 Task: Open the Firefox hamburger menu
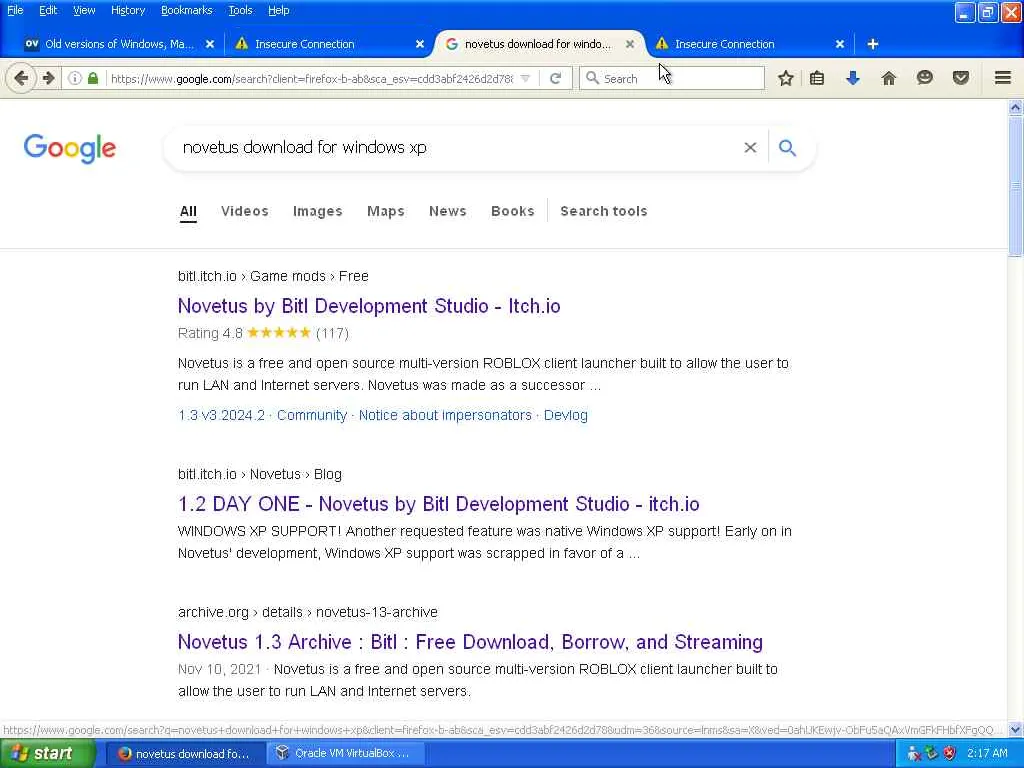[1003, 78]
